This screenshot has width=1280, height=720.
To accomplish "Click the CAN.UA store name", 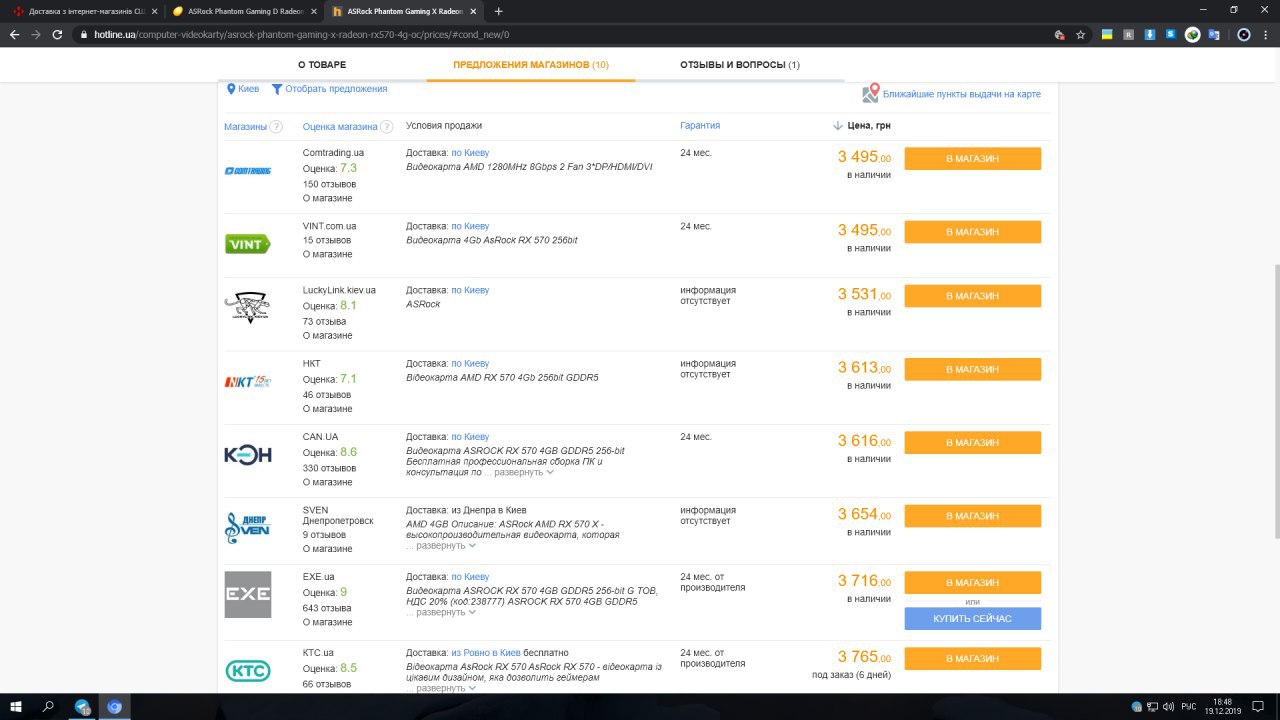I will [x=320, y=437].
